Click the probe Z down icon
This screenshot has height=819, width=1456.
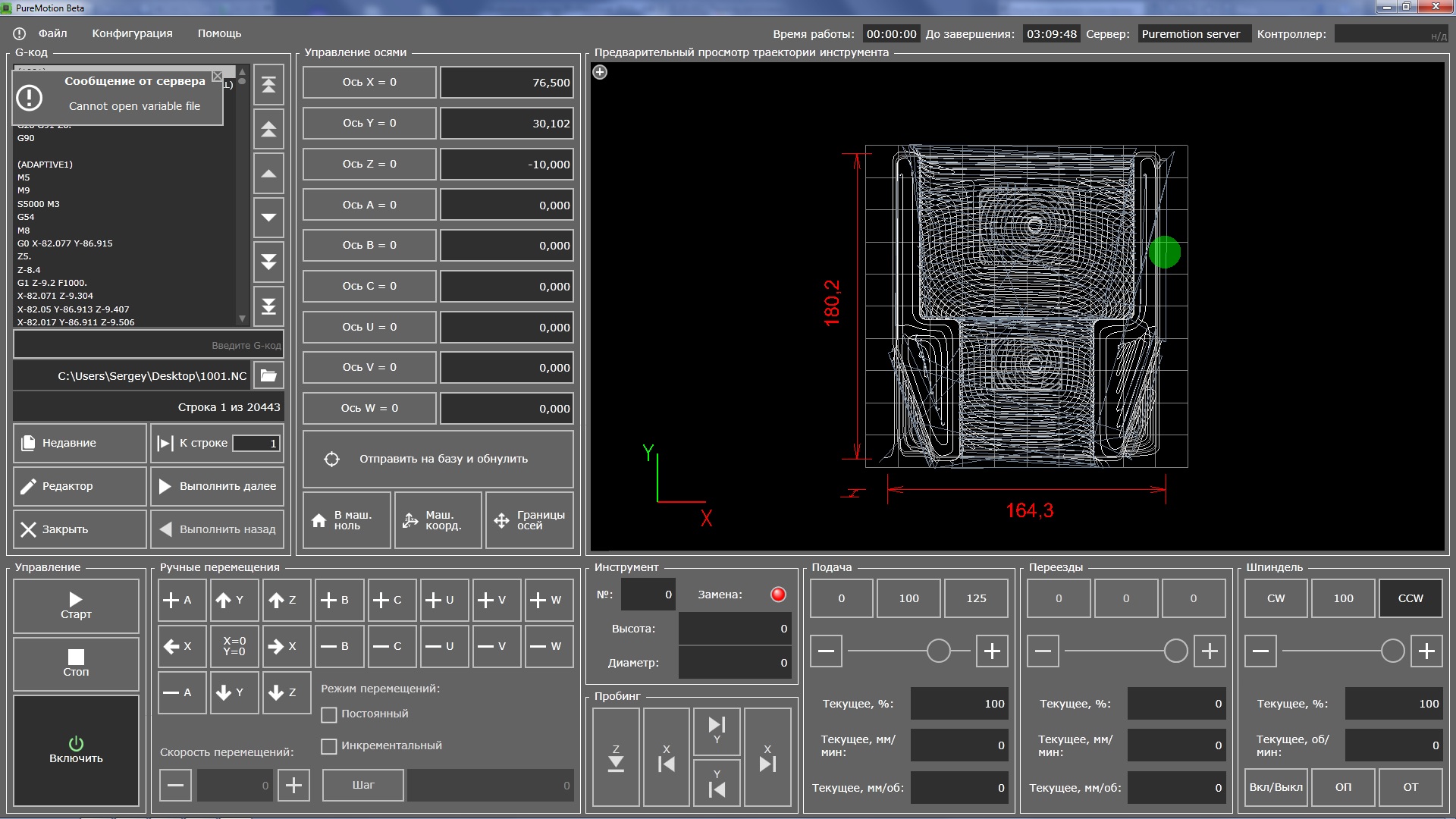[616, 758]
